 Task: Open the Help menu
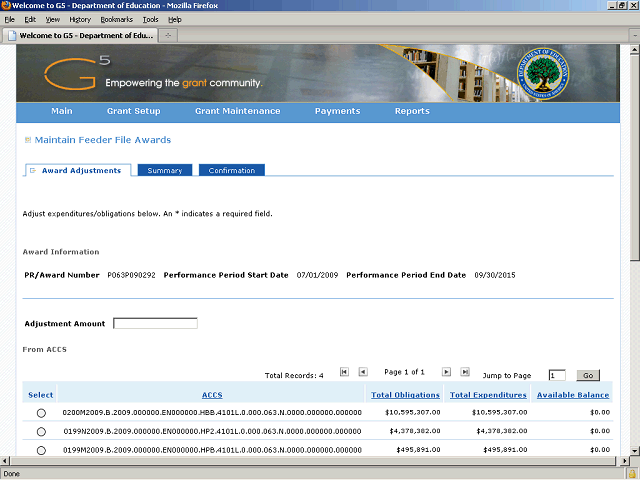[x=175, y=20]
